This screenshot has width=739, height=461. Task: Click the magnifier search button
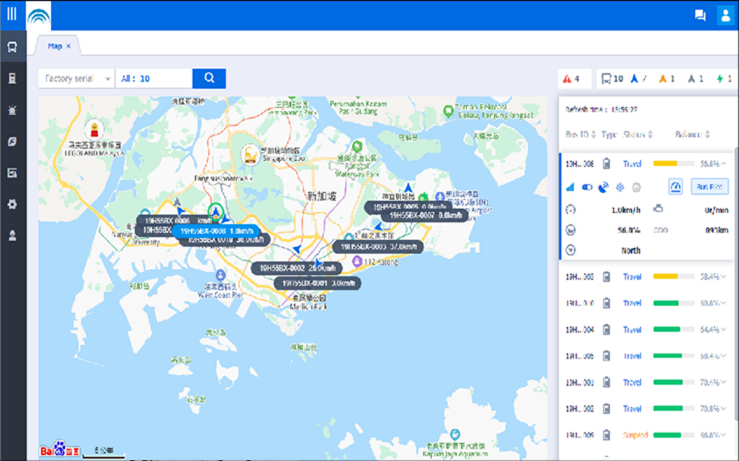[209, 78]
